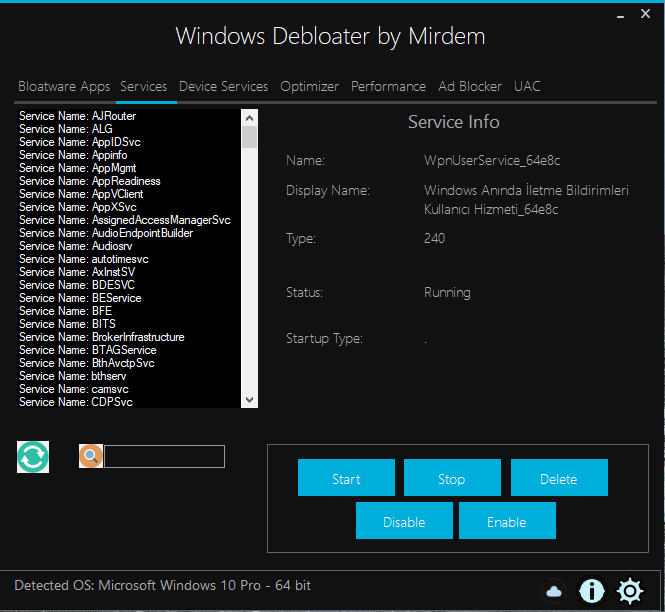This screenshot has width=665, height=612.
Task: Select service Appinfo in the list
Action: (129, 155)
